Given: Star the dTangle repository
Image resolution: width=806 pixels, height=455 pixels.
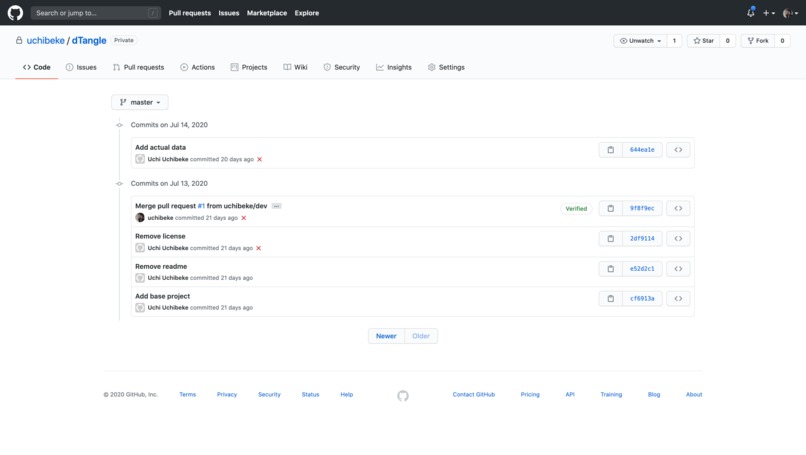Looking at the screenshot, I should pos(703,41).
